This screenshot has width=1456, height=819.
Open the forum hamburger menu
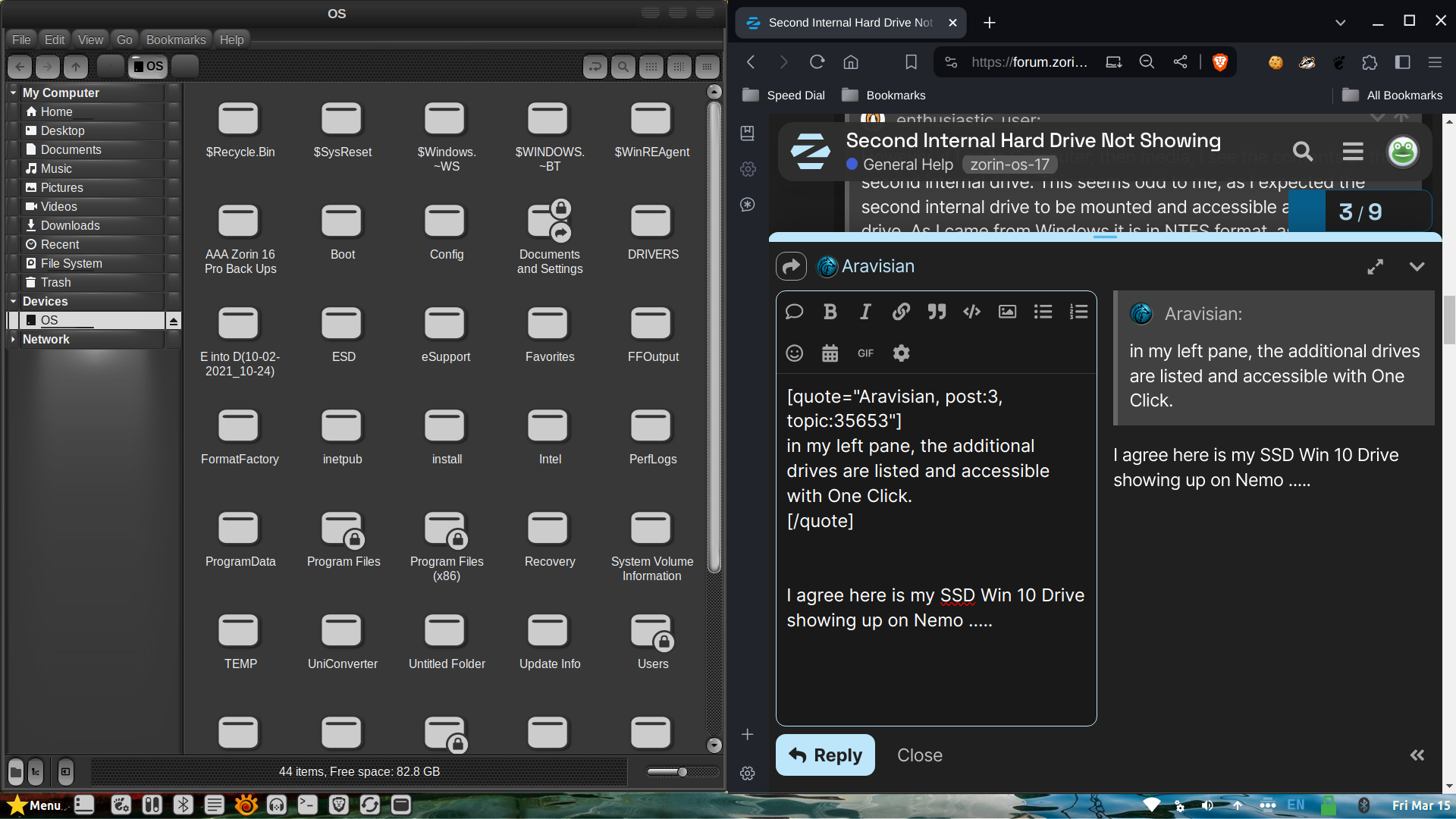[x=1353, y=152]
